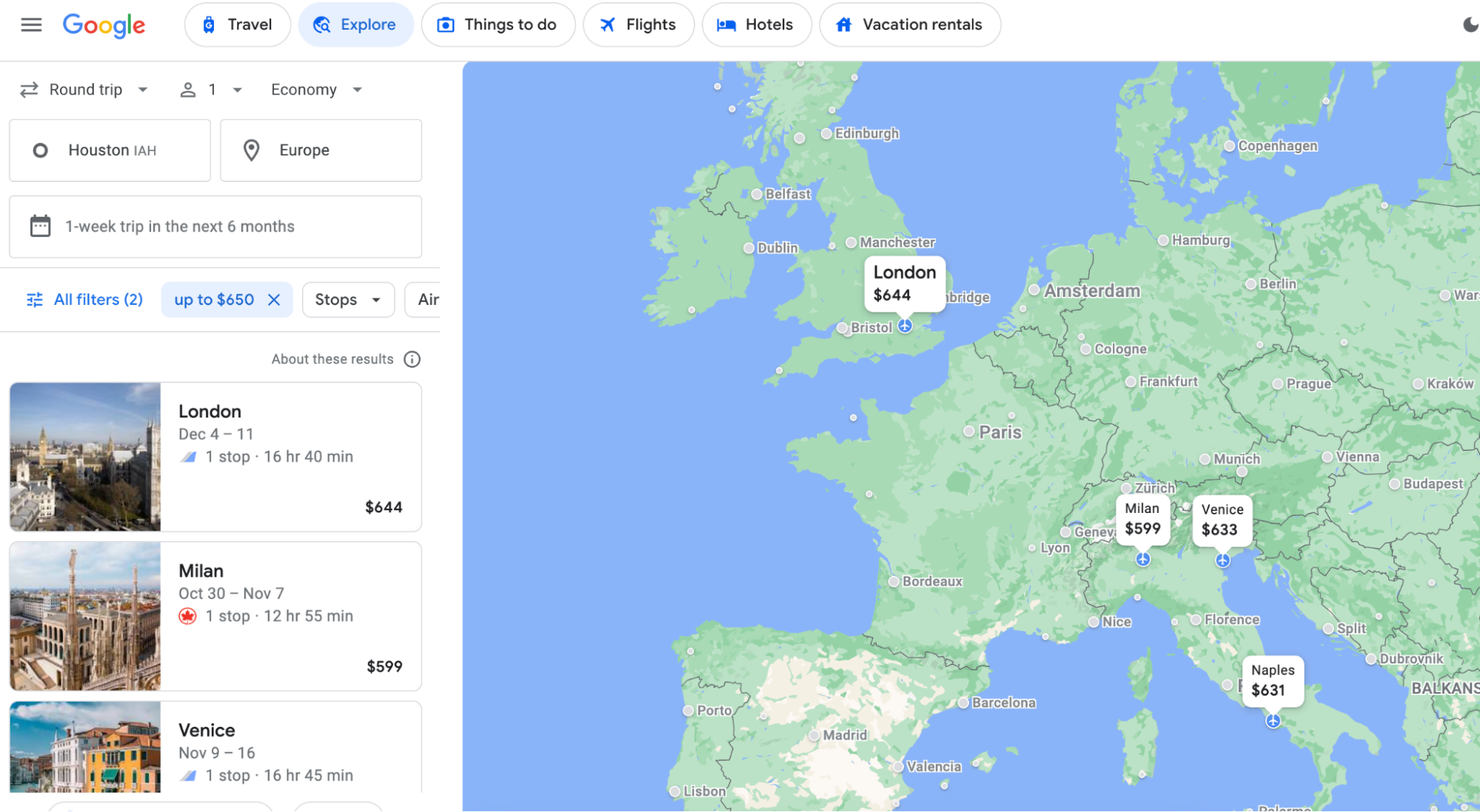The image size is (1480, 812).
Task: Select the Round trip toggle
Action: click(x=83, y=89)
